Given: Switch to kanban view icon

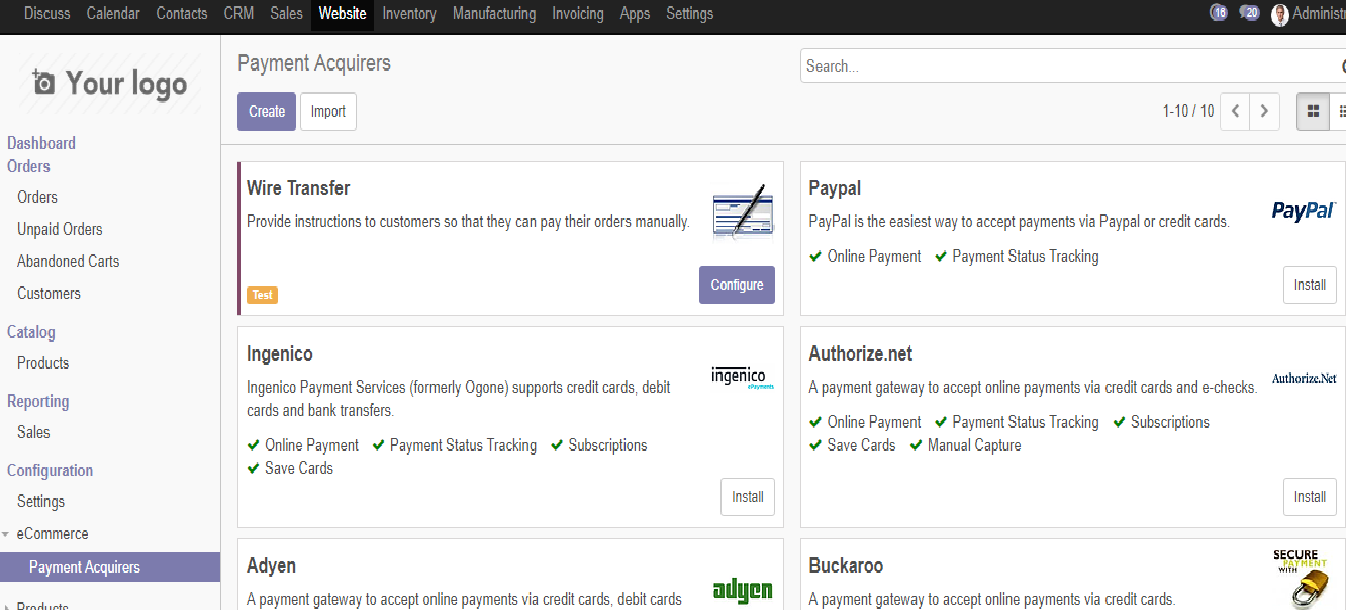Looking at the screenshot, I should [1314, 112].
